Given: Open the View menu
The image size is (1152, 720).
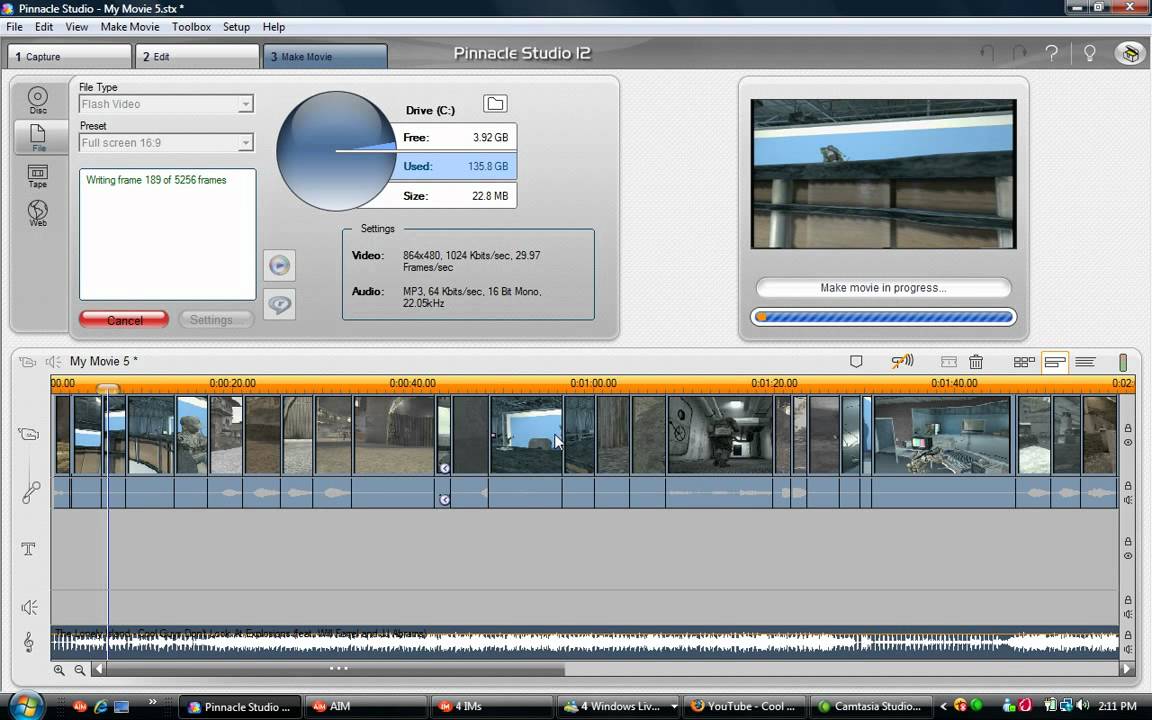Looking at the screenshot, I should coord(76,26).
